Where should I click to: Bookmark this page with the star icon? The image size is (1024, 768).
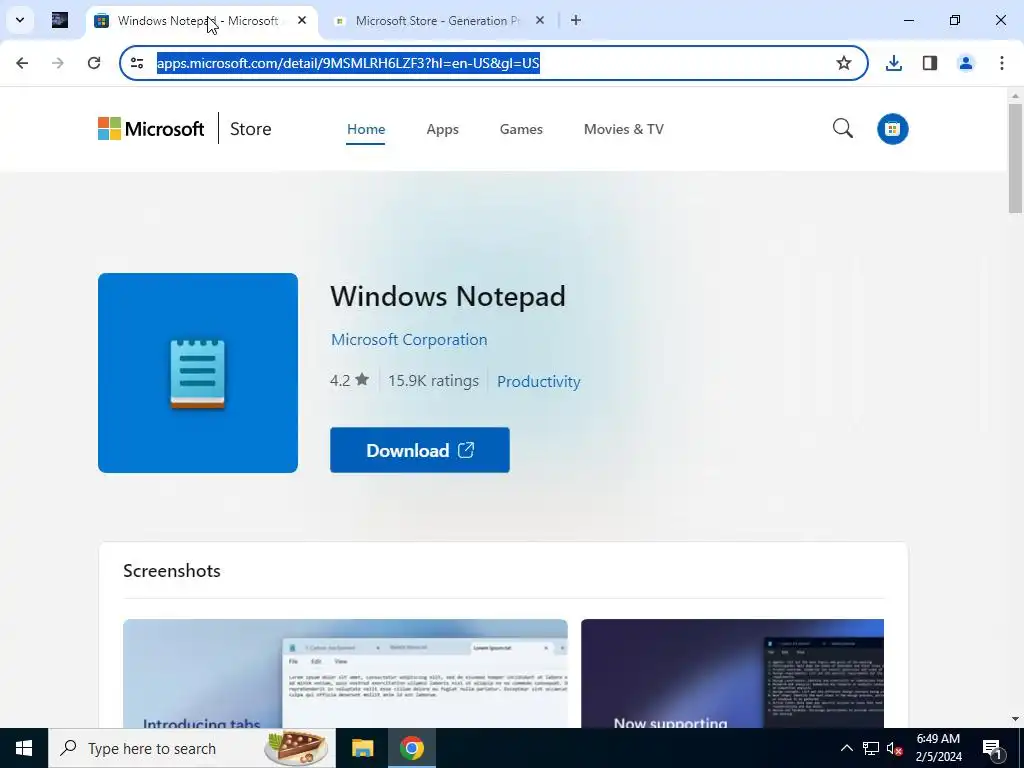[x=844, y=63]
